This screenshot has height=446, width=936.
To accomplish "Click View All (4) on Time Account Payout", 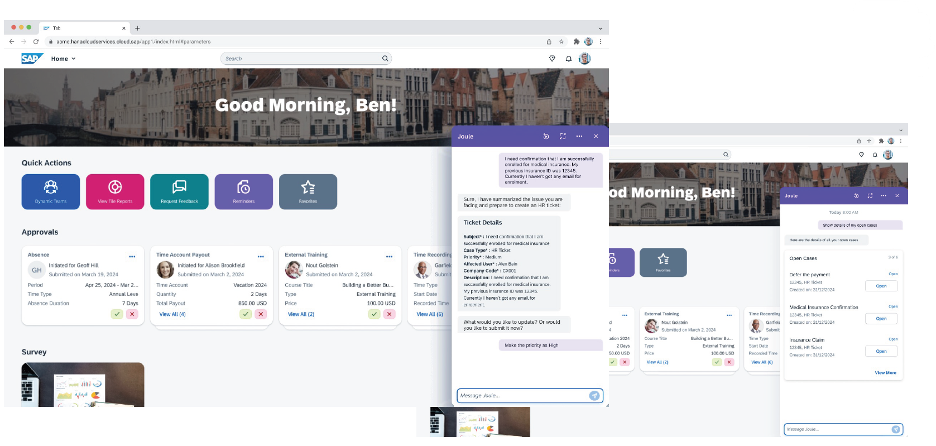I will click(173, 314).
